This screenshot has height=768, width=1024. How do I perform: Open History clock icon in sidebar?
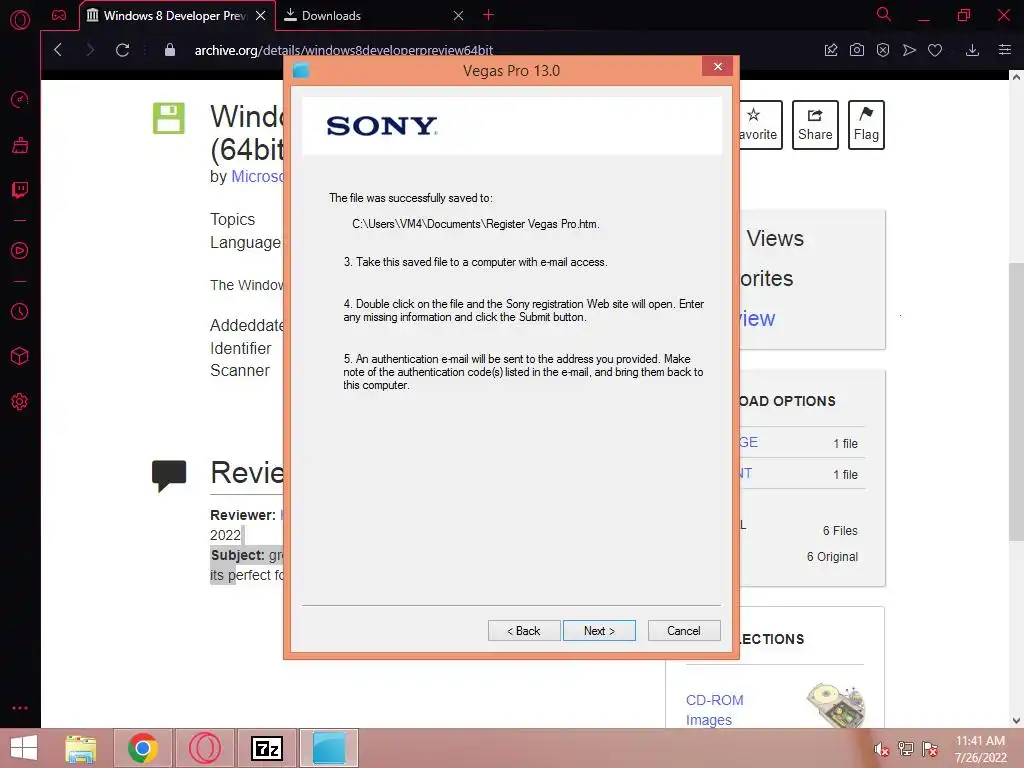20,312
